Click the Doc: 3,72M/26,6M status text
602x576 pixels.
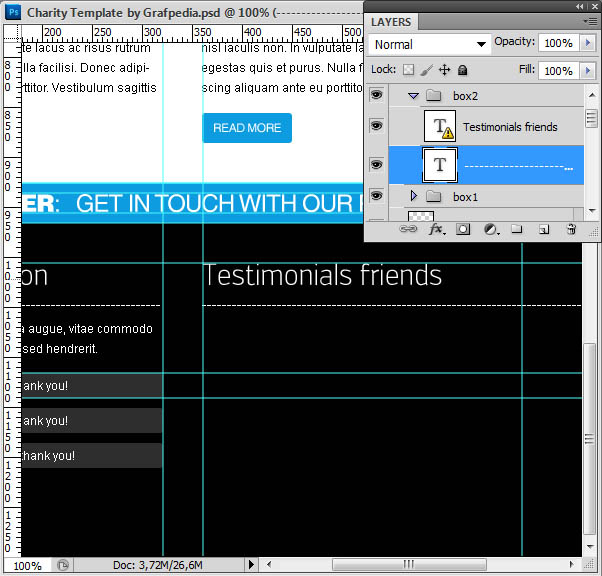(x=157, y=565)
